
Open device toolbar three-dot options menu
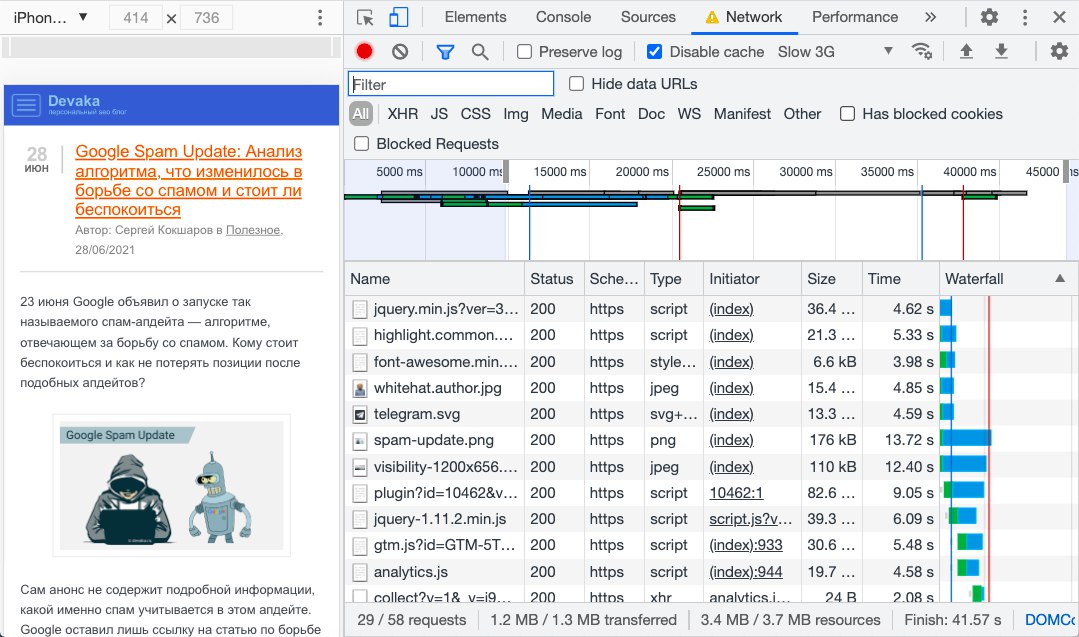pyautogui.click(x=320, y=18)
